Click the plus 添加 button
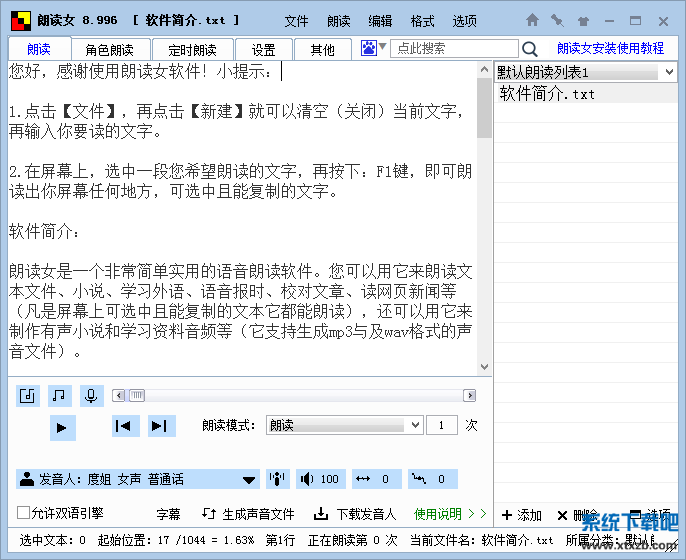686x560 pixels. [522, 515]
